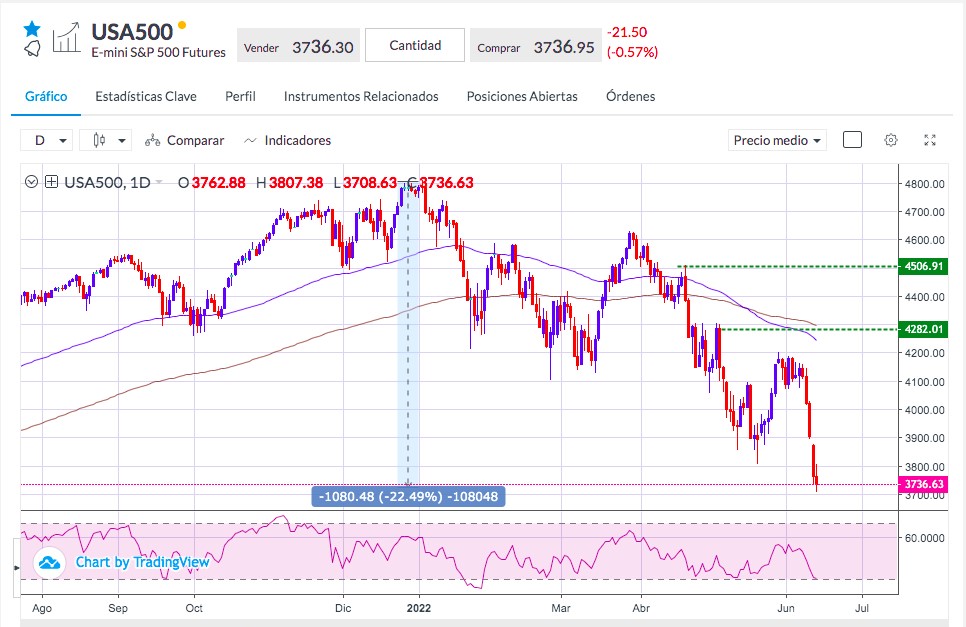Open the Posiciones Abiertas tab
Viewport: 966px width, 627px height.
click(522, 96)
